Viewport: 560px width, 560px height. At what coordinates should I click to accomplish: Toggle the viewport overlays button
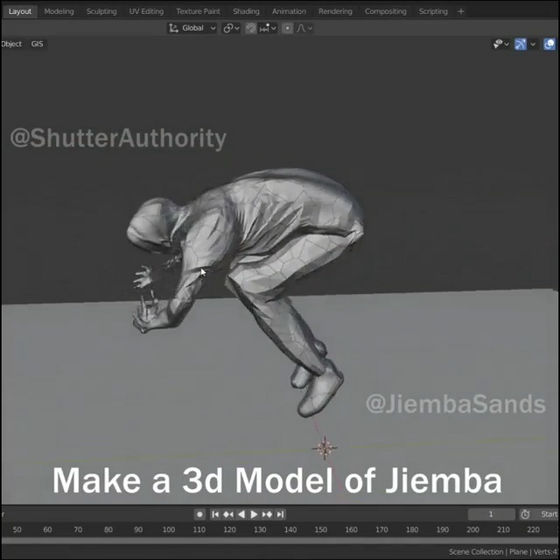(549, 44)
